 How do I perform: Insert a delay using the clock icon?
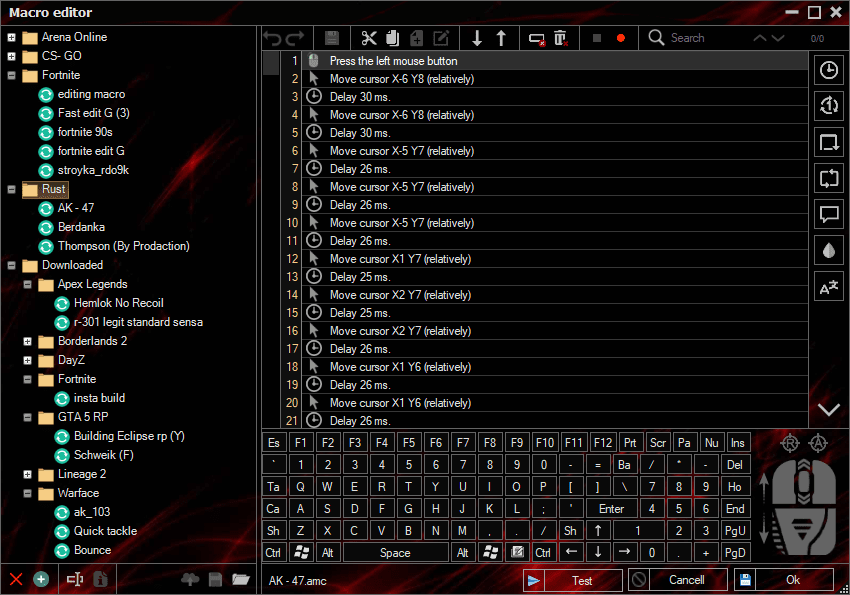click(829, 70)
